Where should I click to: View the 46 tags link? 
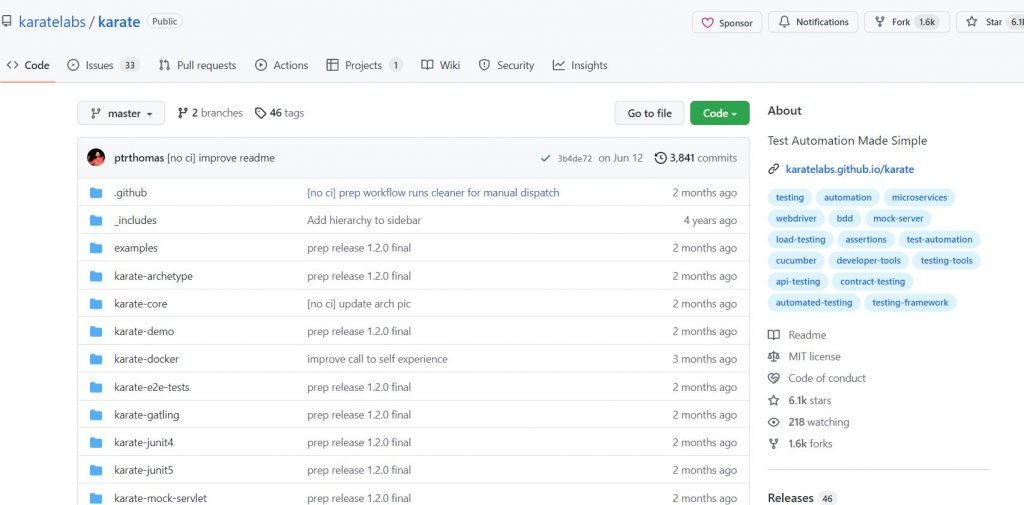coord(280,113)
